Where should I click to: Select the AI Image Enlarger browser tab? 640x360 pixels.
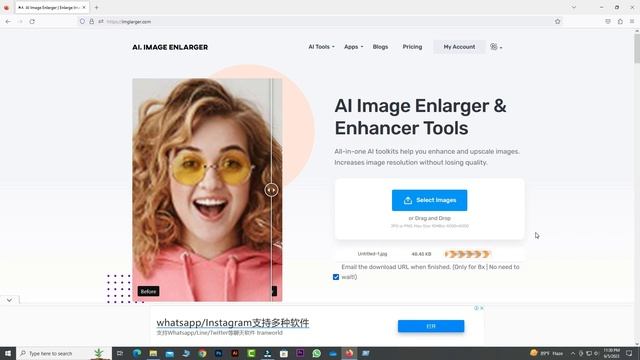pos(52,7)
